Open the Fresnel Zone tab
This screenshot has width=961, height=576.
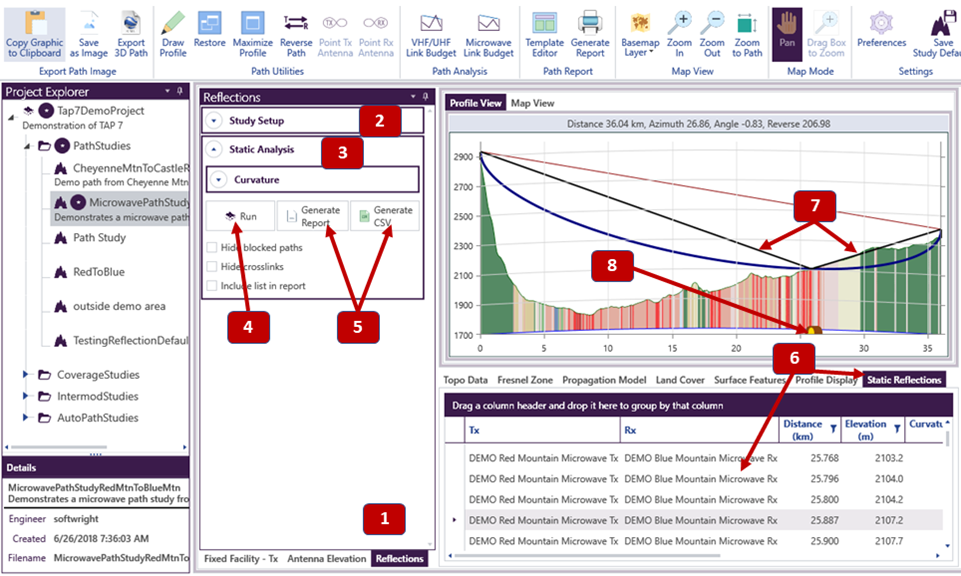[x=525, y=380]
